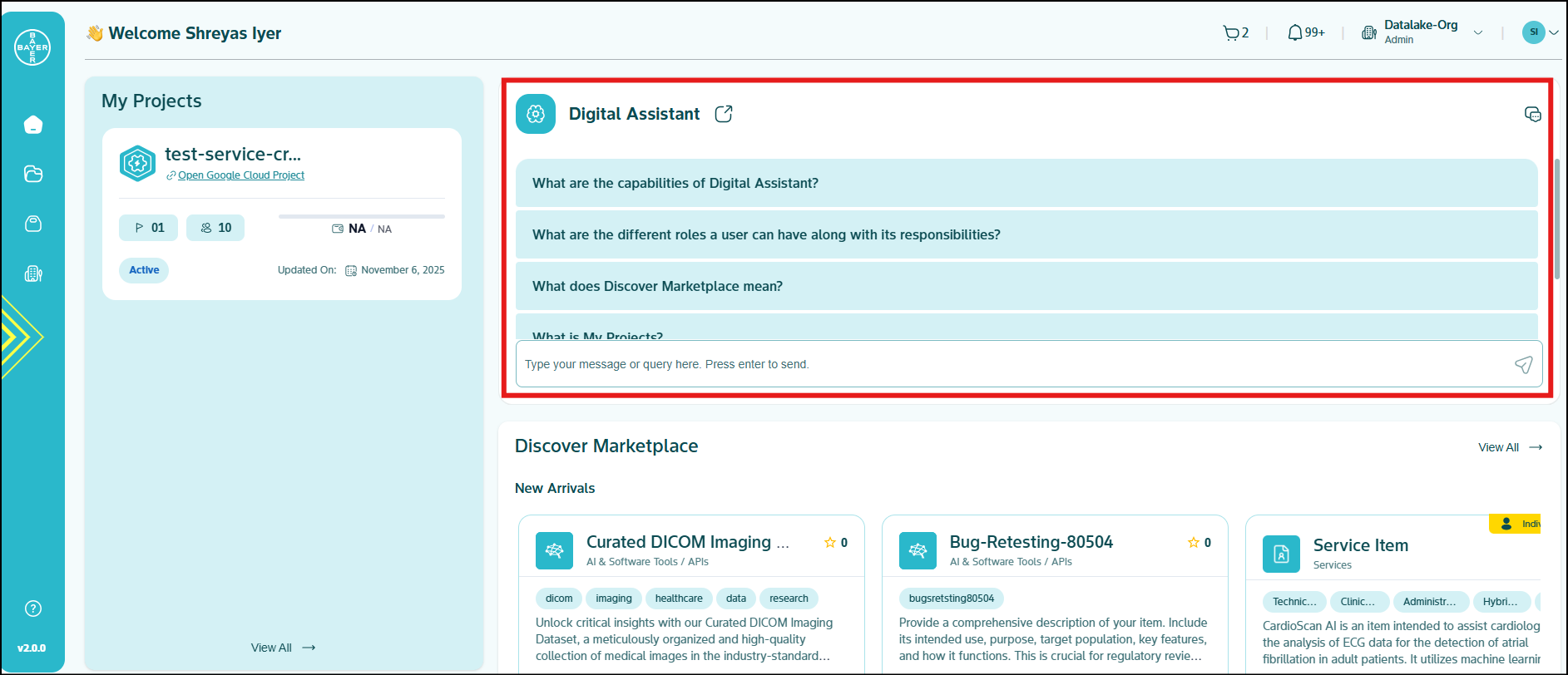Open Digital Assistant in new window
The image size is (1568, 675).
pos(724,114)
